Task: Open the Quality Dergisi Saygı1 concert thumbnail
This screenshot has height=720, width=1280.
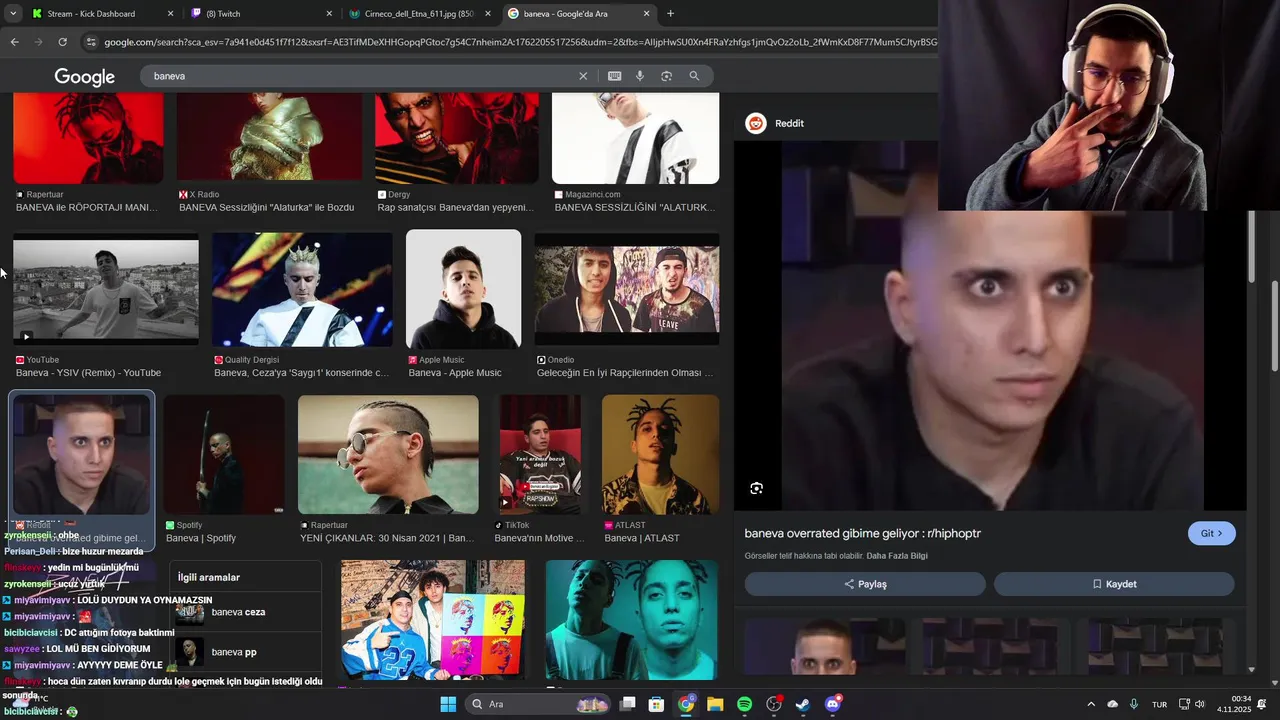Action: pyautogui.click(x=302, y=289)
